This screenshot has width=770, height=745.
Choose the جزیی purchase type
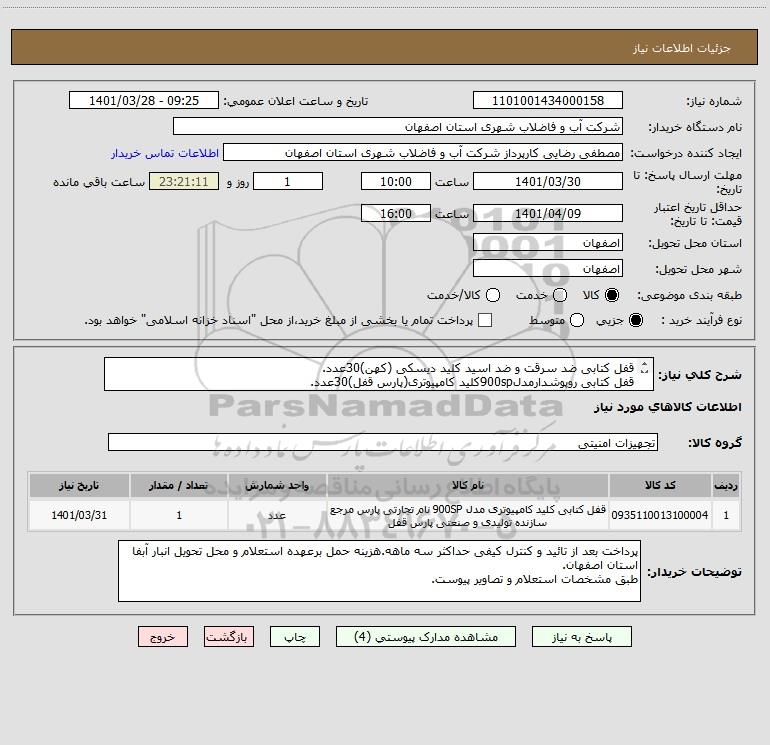635,320
